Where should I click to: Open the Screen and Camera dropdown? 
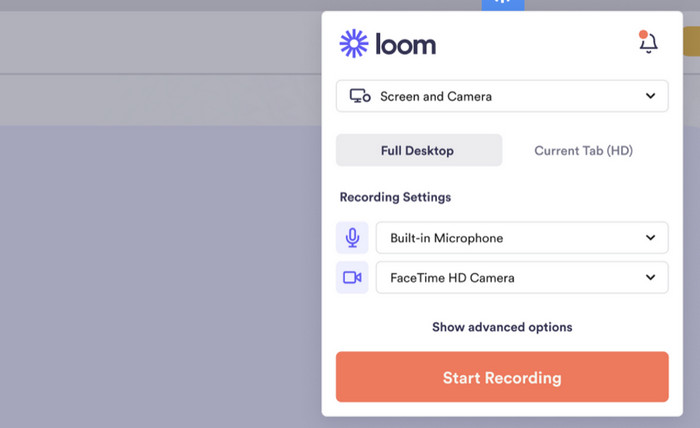pyautogui.click(x=502, y=96)
